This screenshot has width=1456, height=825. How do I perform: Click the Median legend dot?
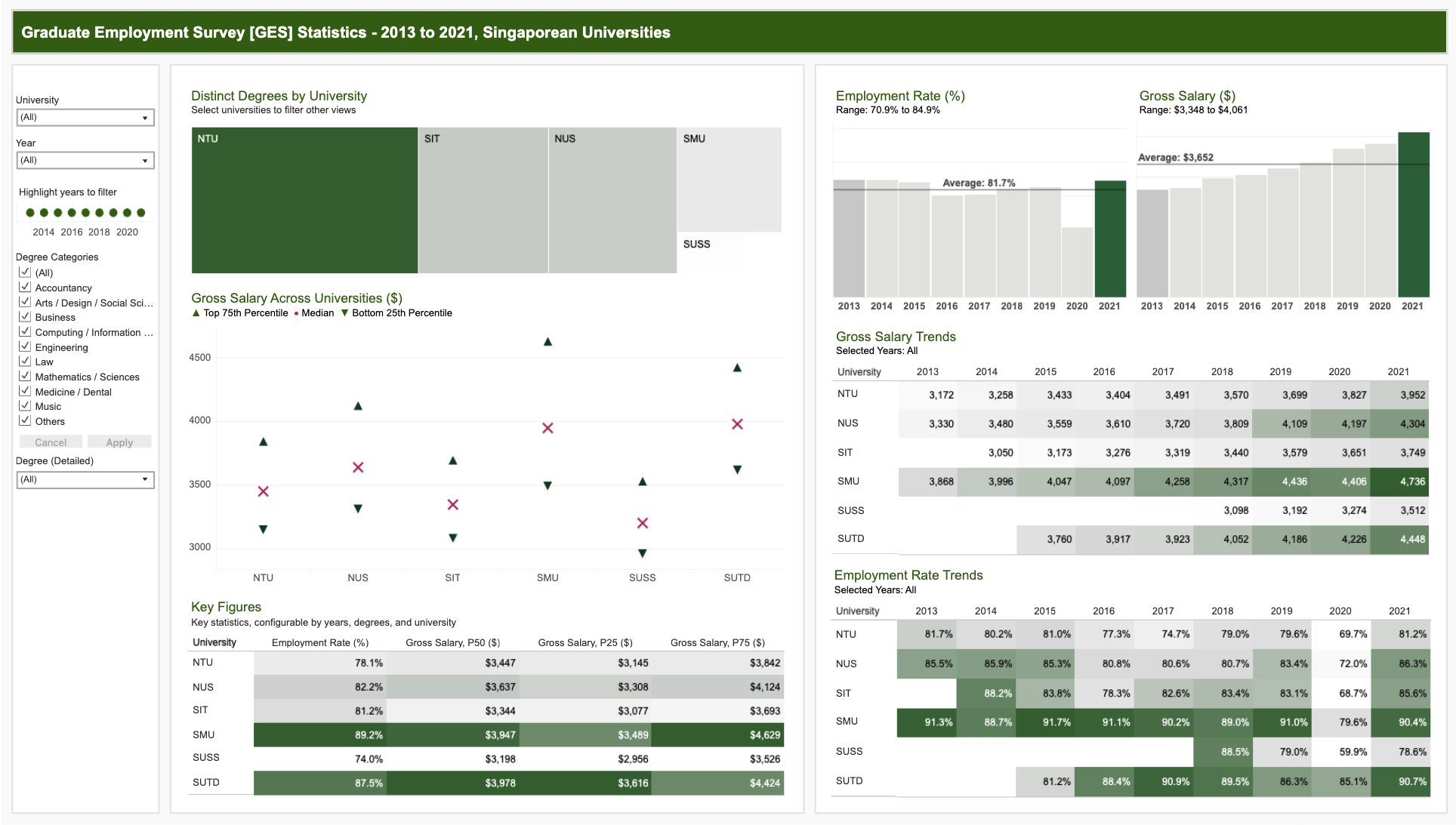point(296,313)
